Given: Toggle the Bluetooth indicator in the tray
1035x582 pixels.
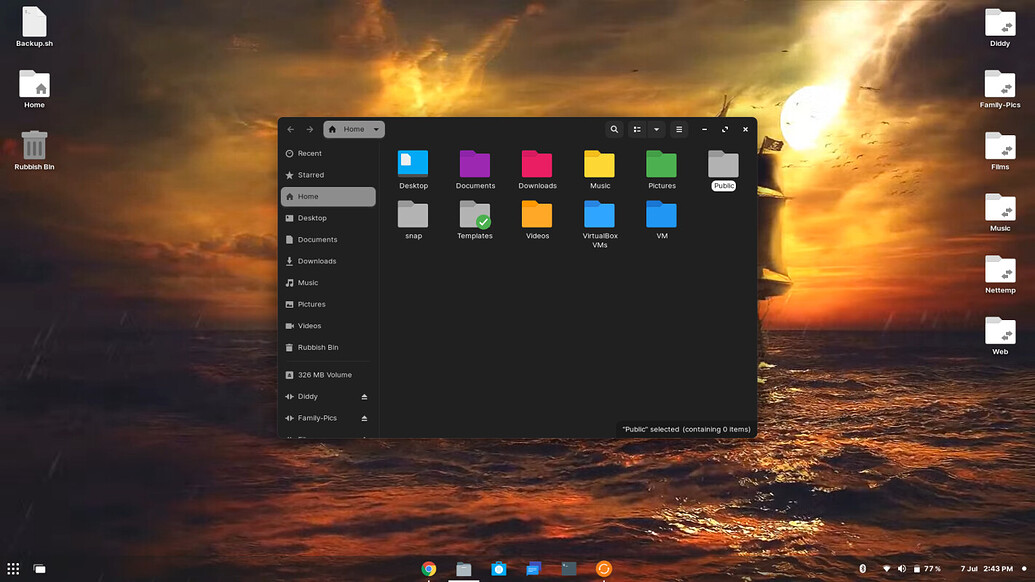Looking at the screenshot, I should (862, 568).
